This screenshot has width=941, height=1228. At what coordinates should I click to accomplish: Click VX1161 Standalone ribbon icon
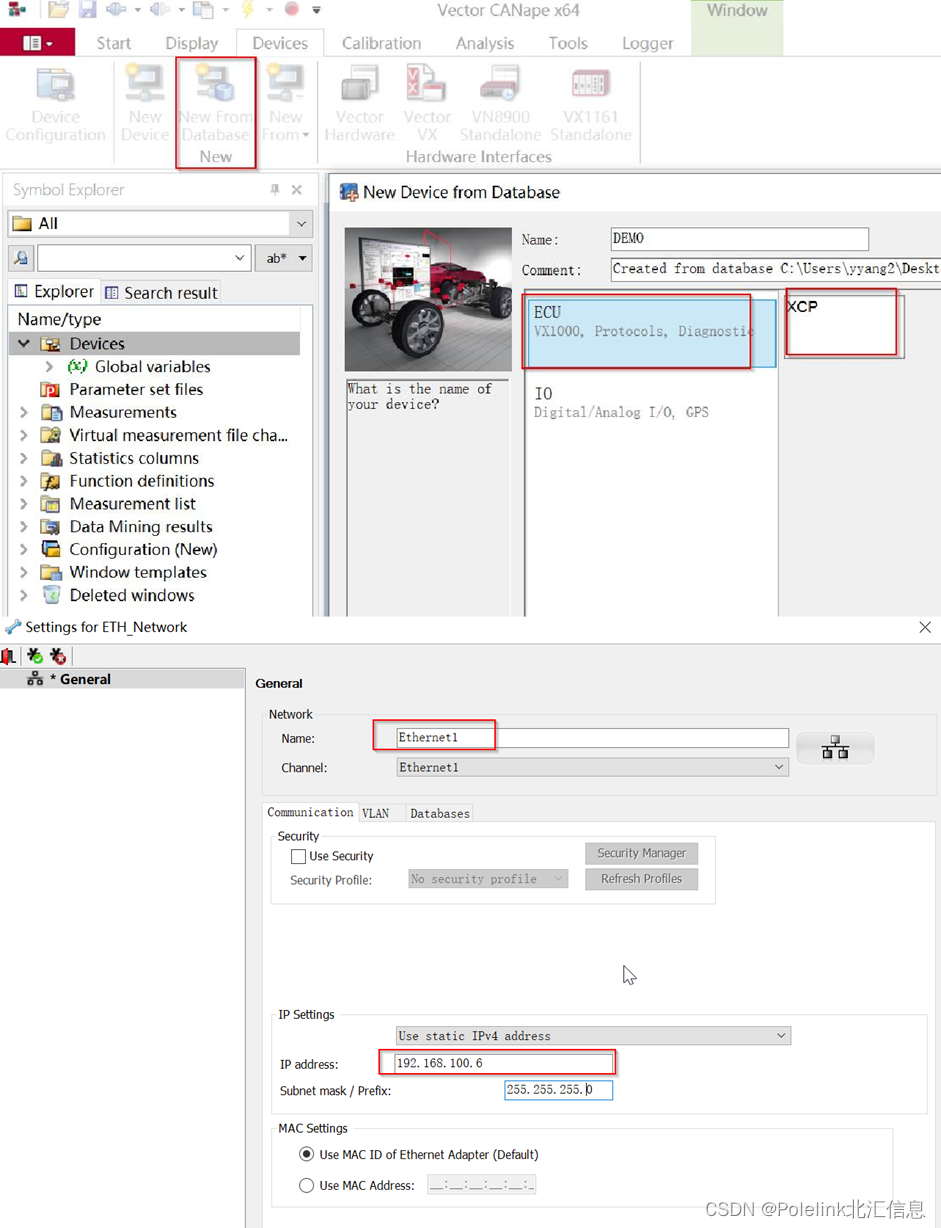(x=590, y=105)
